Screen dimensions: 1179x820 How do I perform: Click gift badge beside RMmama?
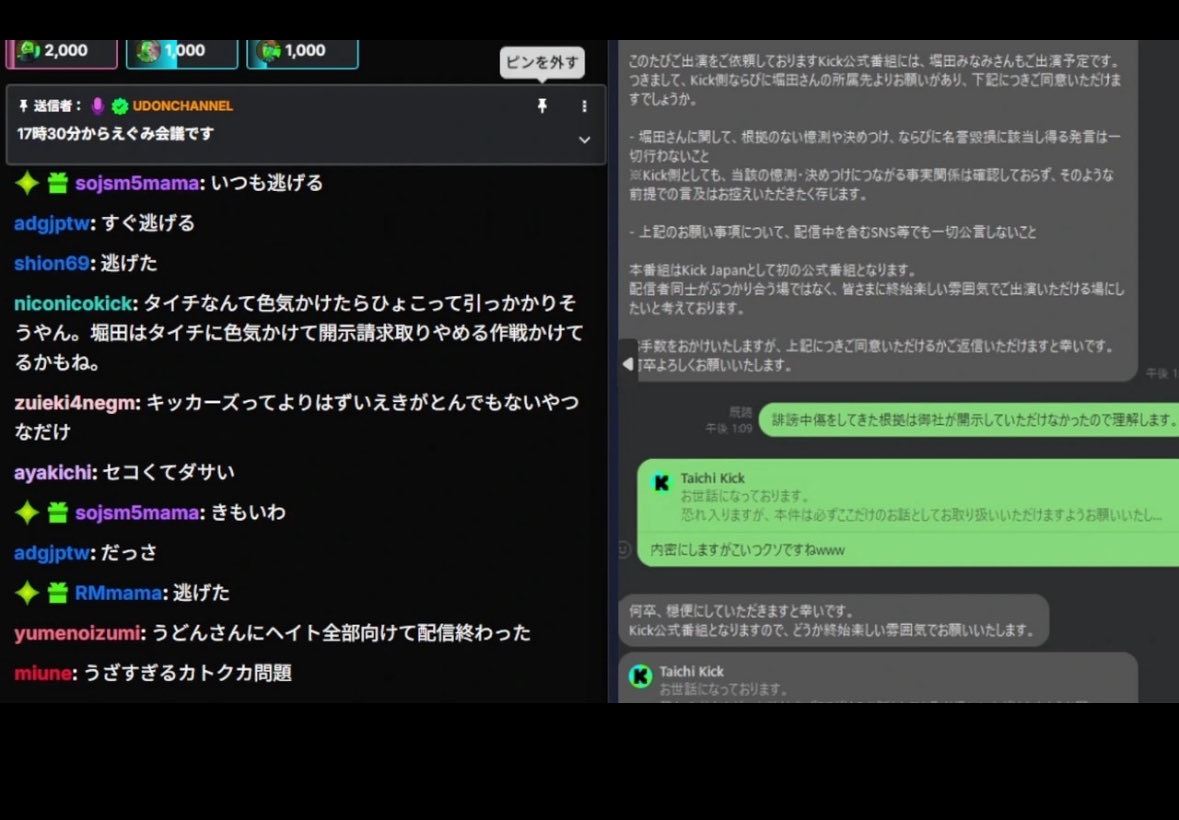point(58,593)
